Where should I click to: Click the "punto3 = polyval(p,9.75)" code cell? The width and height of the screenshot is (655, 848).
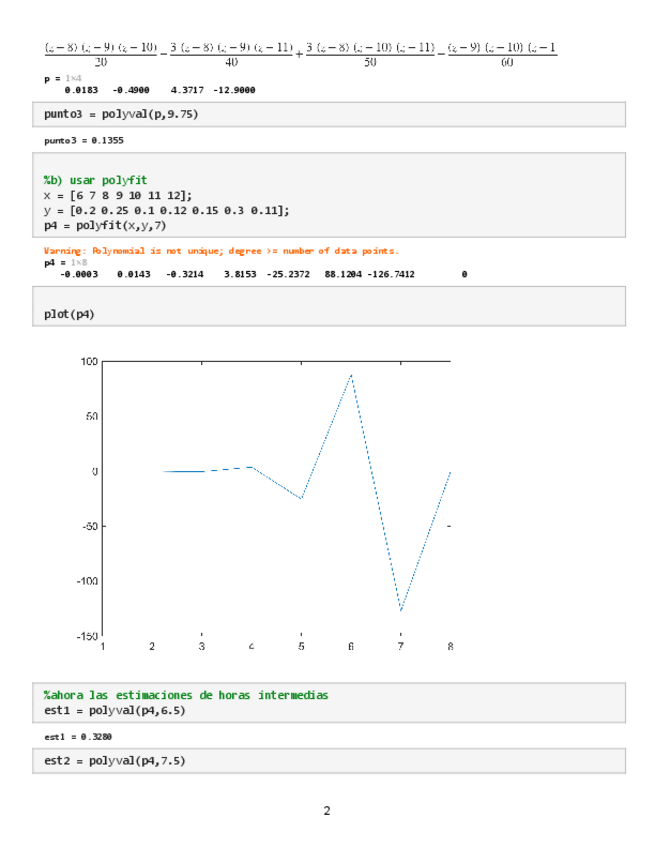pyautogui.click(x=121, y=115)
